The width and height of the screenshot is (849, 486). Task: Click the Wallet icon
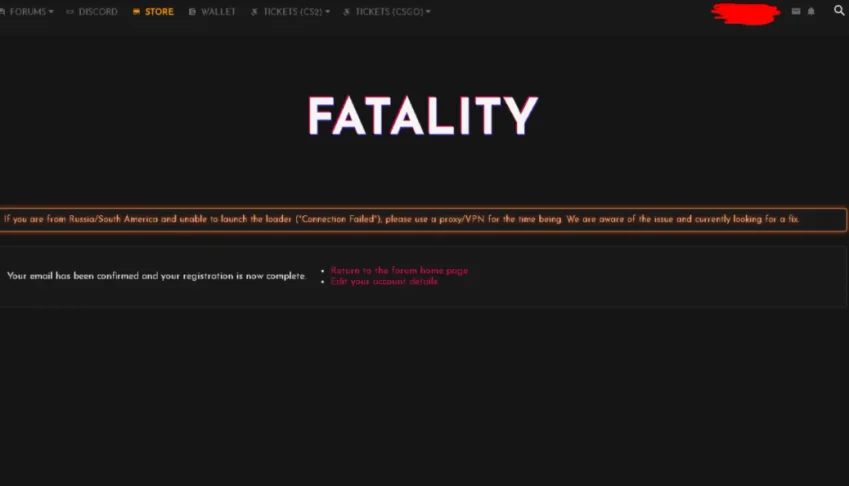tap(192, 12)
